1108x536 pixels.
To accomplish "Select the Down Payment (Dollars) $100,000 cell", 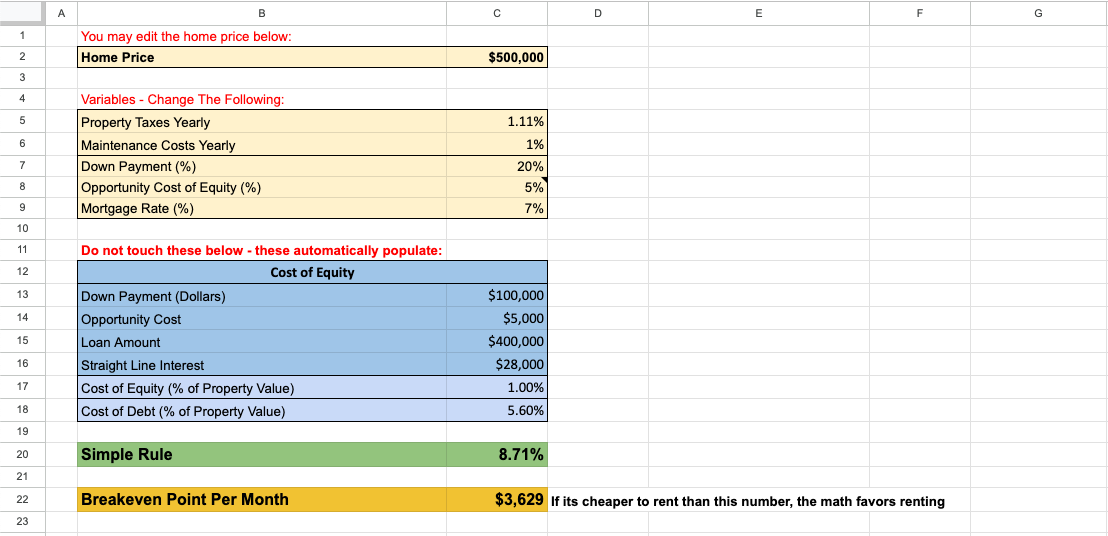I will click(497, 296).
